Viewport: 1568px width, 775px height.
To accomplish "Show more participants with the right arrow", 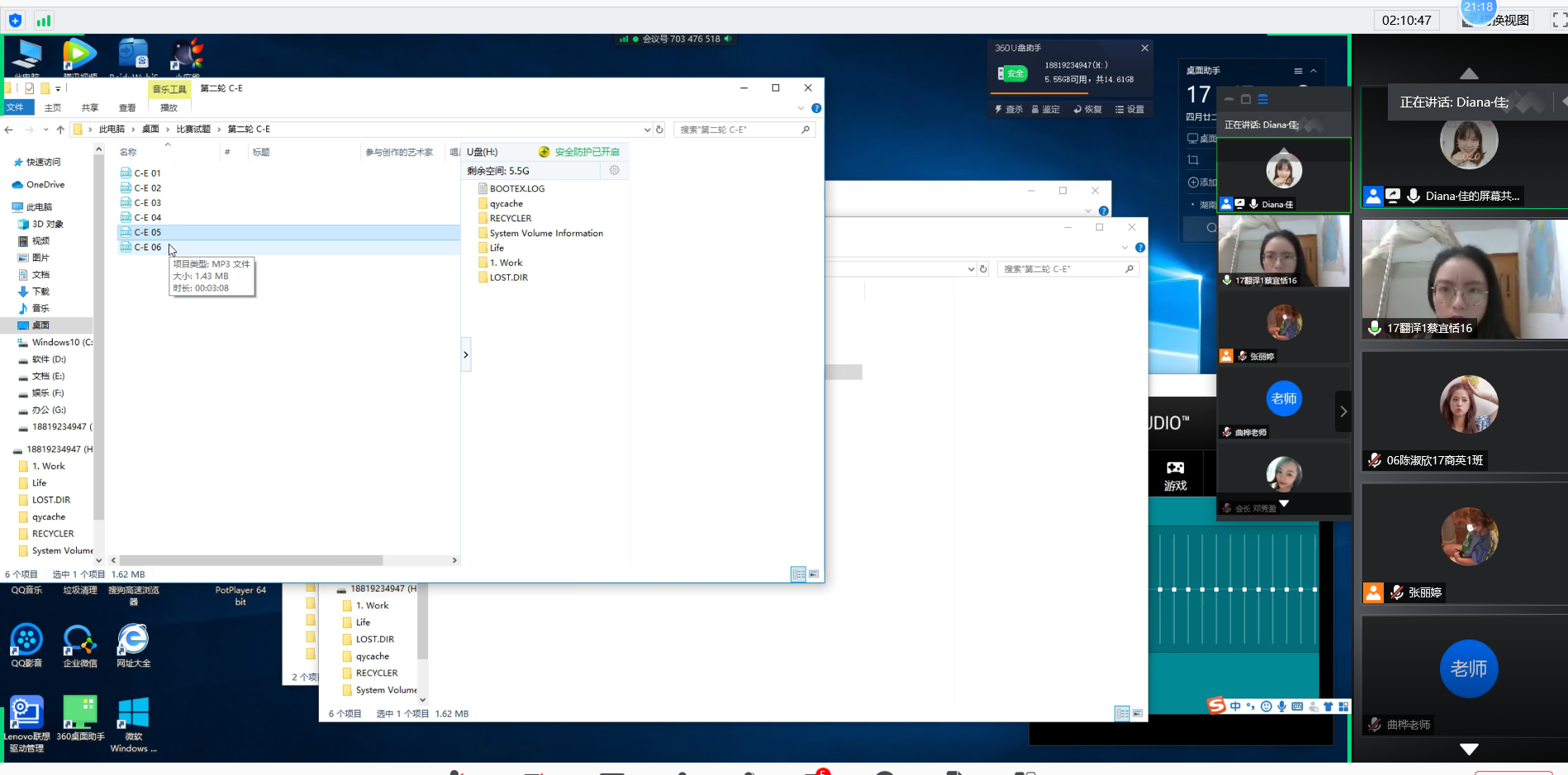I will [1343, 411].
